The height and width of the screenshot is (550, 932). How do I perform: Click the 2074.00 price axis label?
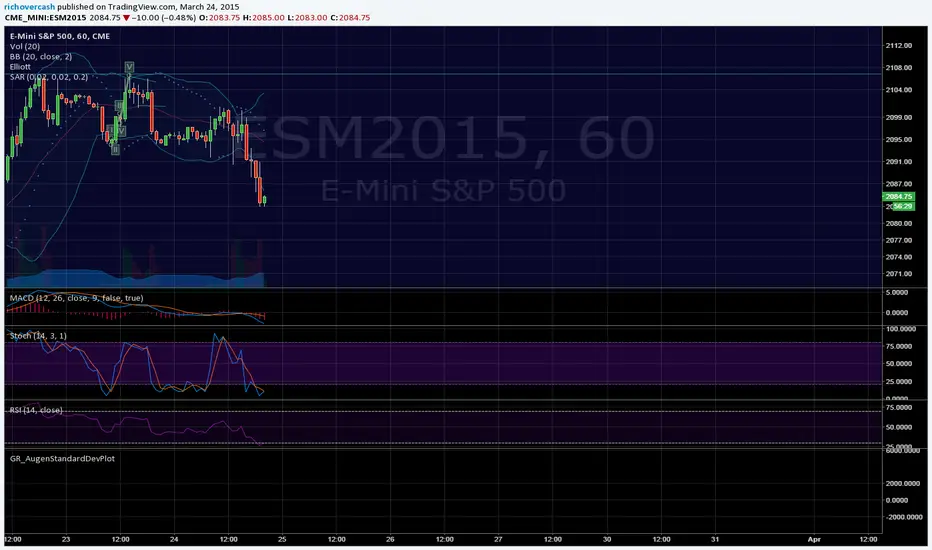898,257
